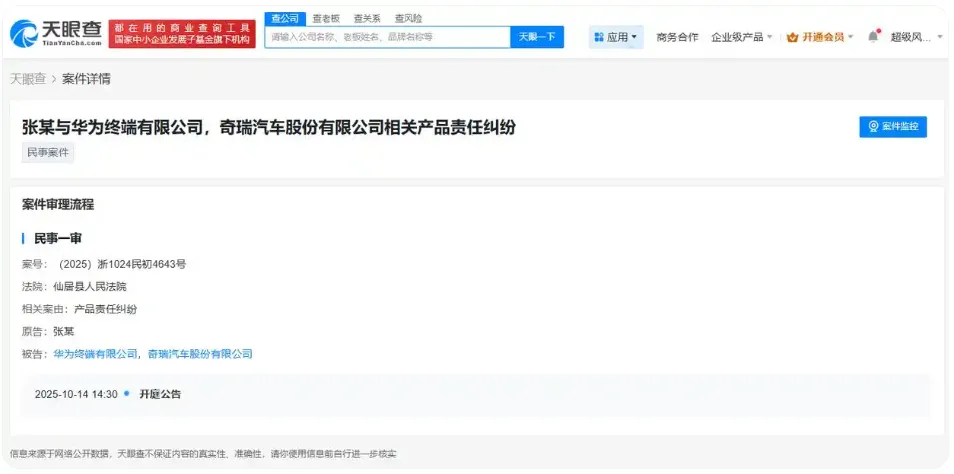
Task: Open the Tianyancha logo homepage
Action: click(56, 33)
